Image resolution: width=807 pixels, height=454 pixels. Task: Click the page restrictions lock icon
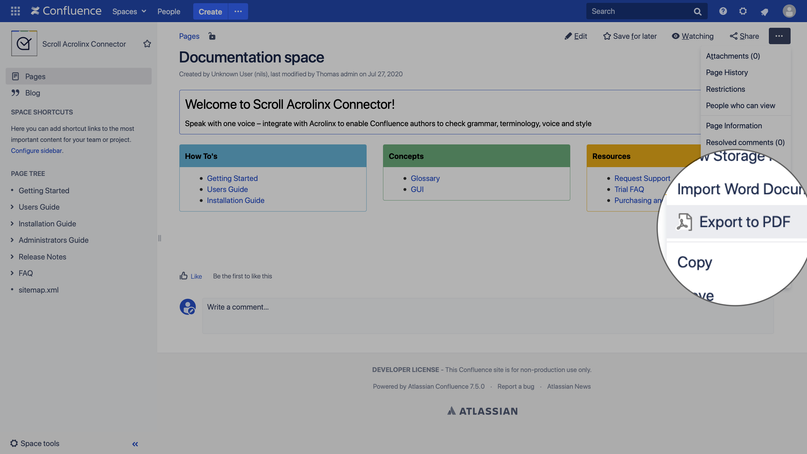[212, 36]
